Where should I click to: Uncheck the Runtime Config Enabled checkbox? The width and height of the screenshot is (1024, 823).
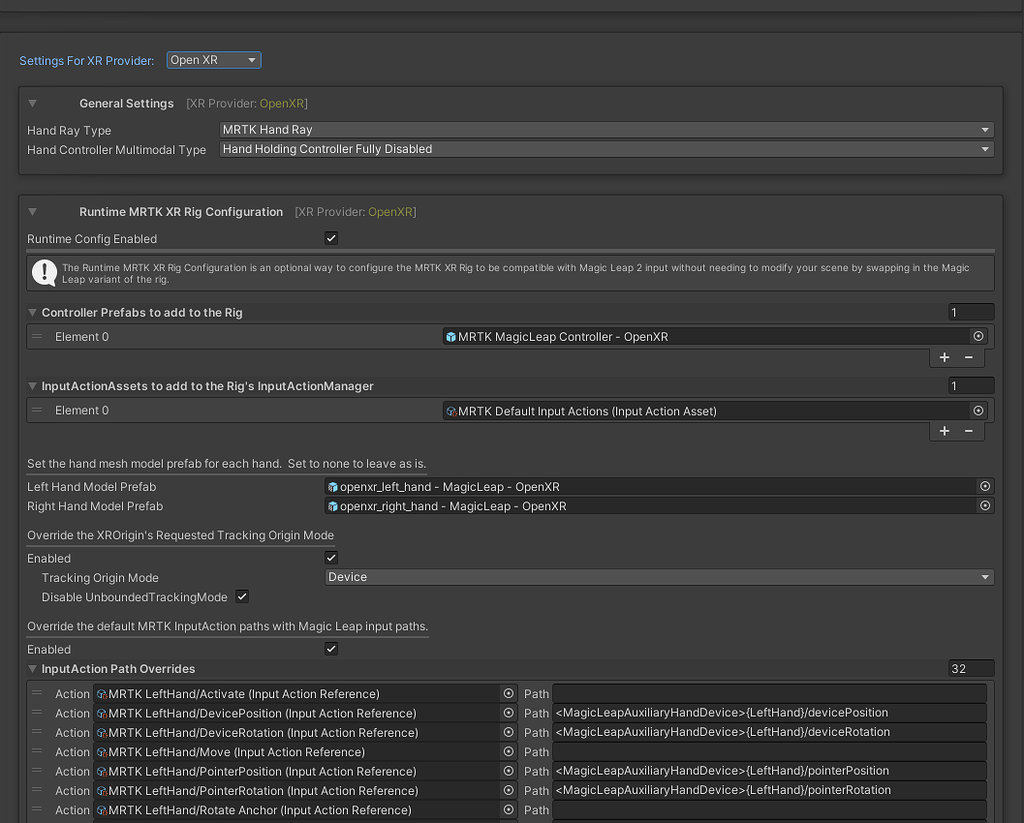point(330,238)
